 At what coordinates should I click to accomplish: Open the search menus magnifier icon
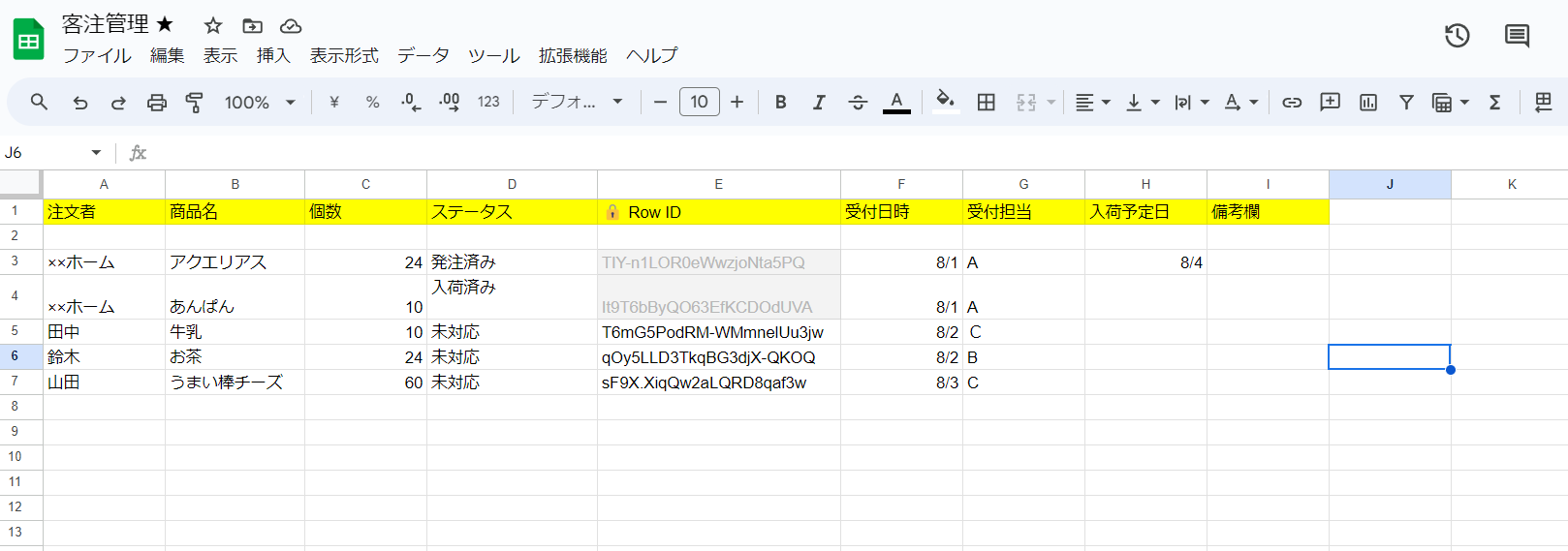point(39,102)
